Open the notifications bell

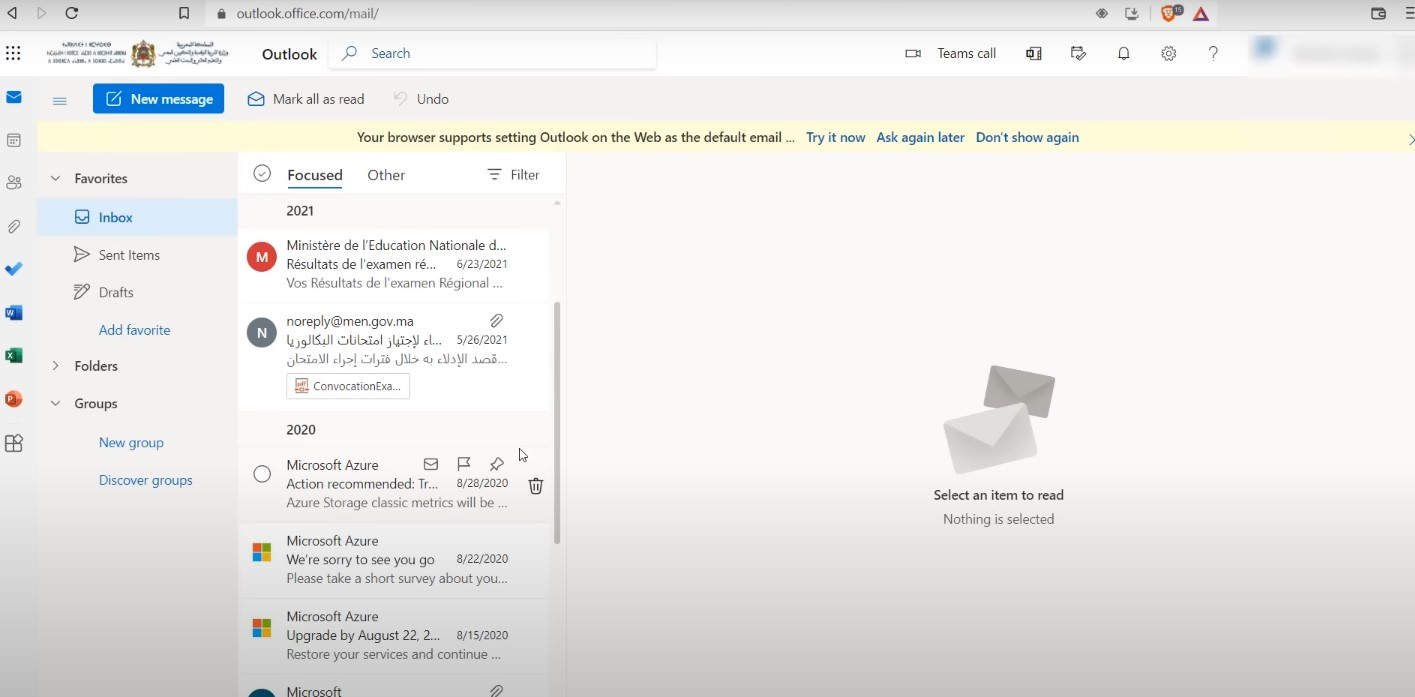tap(1124, 54)
